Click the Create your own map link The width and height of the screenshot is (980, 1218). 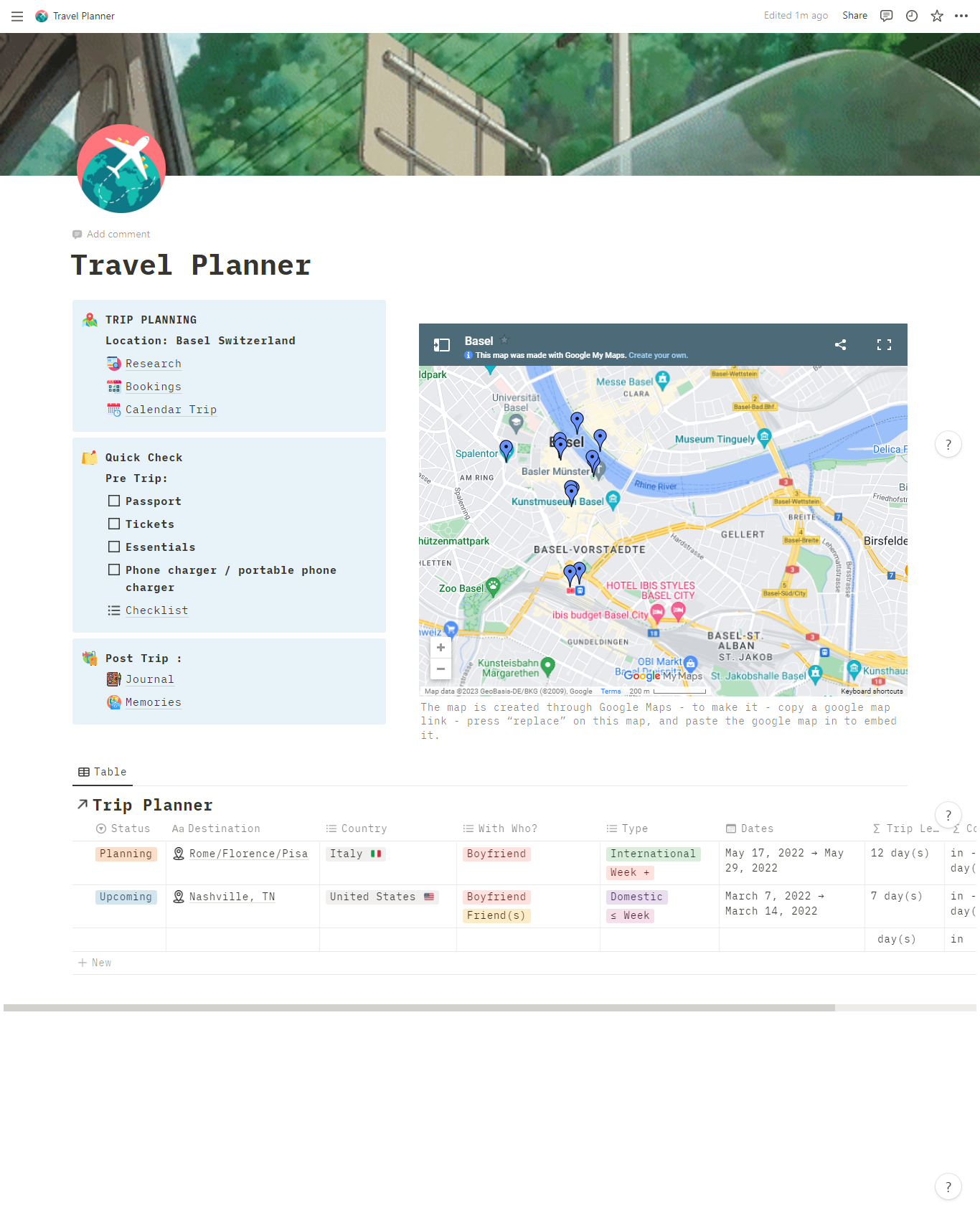tap(658, 355)
